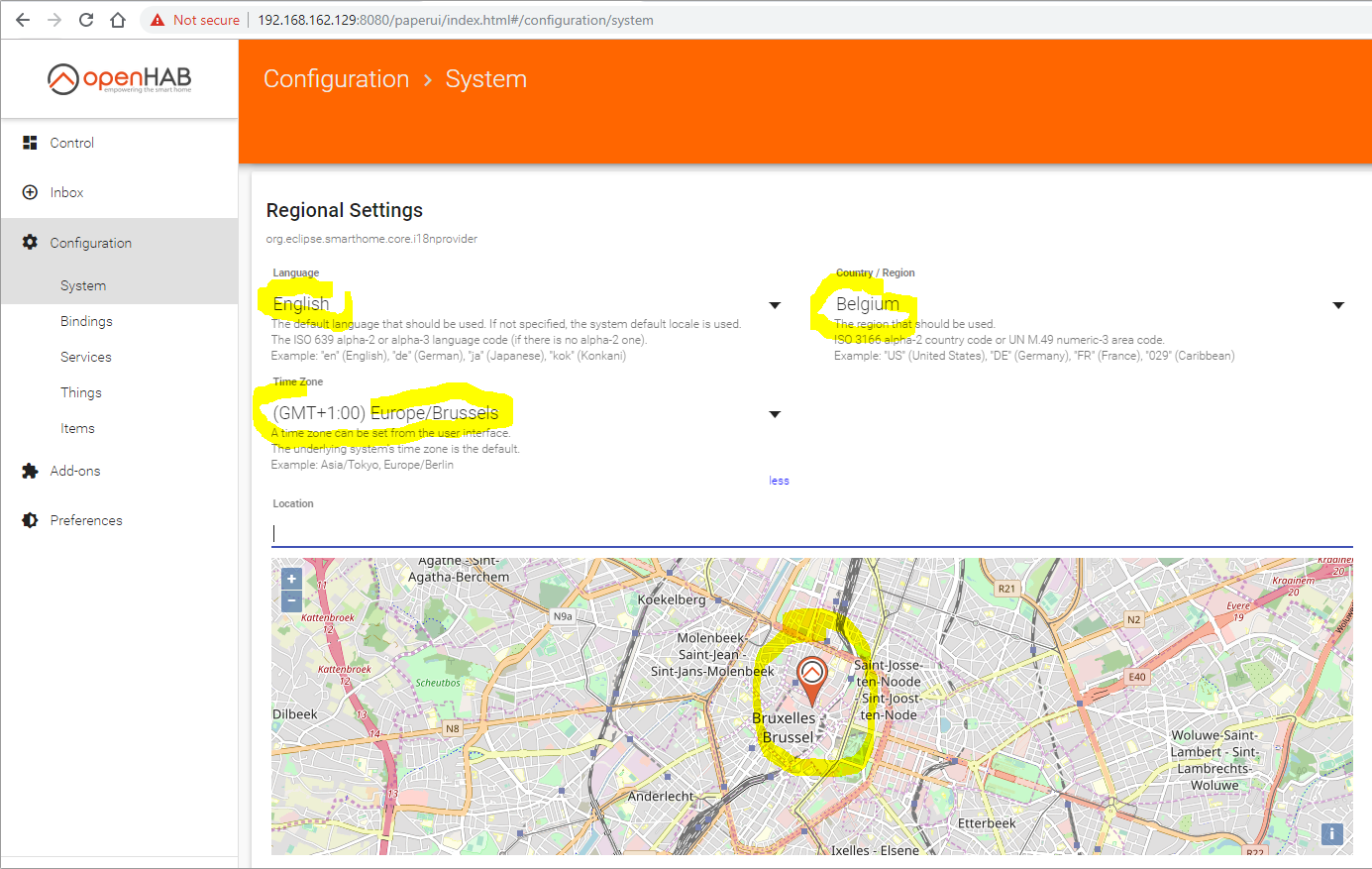Click System in the breadcrumb header
Image resolution: width=1372 pixels, height=869 pixels.
coord(486,79)
